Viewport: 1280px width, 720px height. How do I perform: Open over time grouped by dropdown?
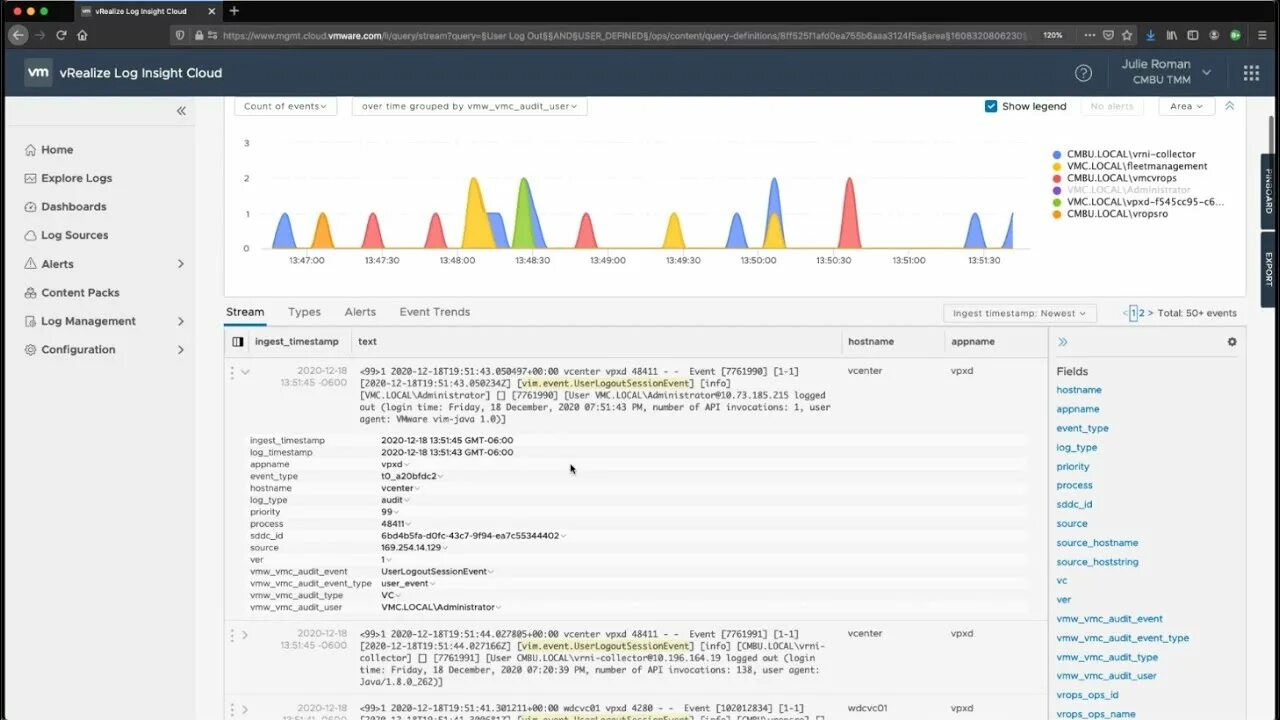(x=469, y=106)
